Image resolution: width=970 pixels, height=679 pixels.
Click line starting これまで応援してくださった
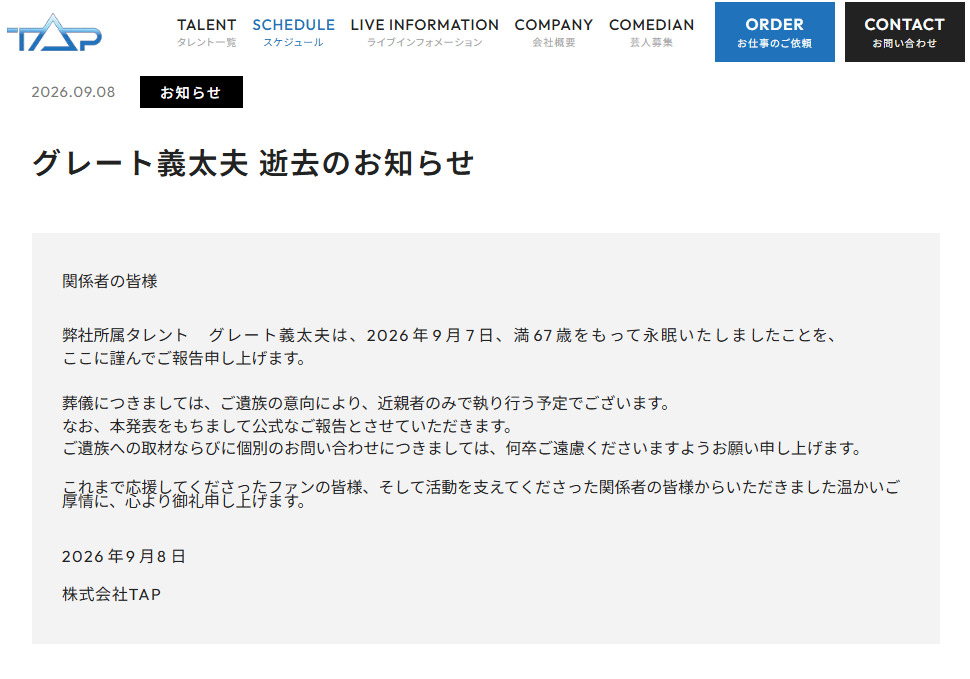pyautogui.click(x=481, y=487)
